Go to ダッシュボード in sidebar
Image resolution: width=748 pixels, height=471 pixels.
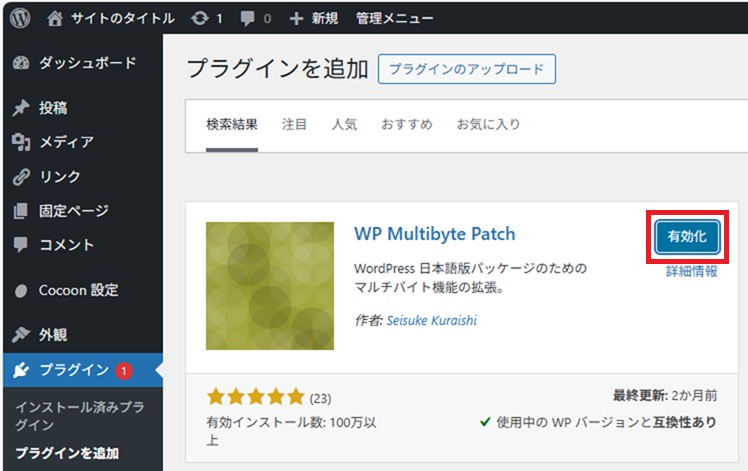[x=88, y=63]
